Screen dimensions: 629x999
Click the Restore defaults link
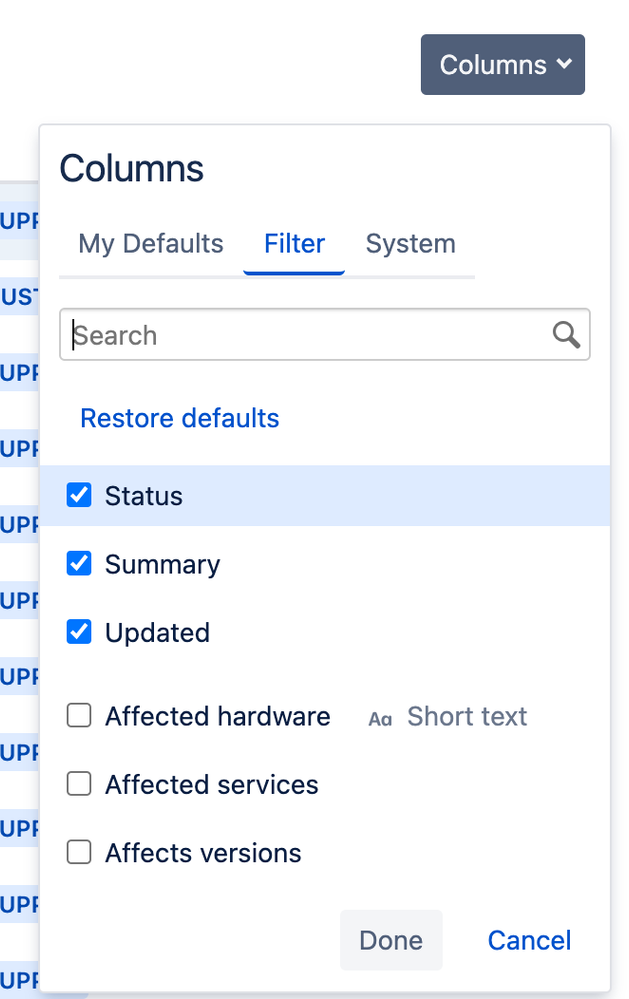(x=180, y=419)
